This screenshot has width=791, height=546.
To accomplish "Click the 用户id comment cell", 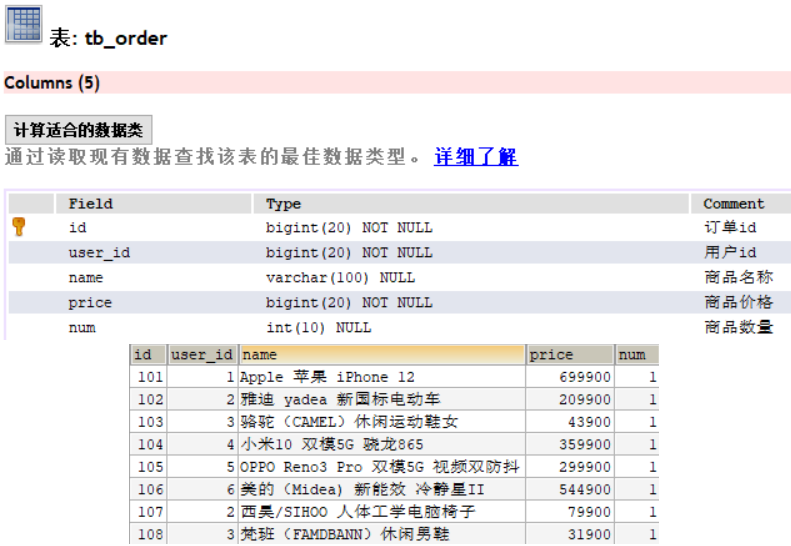I will click(x=730, y=252).
